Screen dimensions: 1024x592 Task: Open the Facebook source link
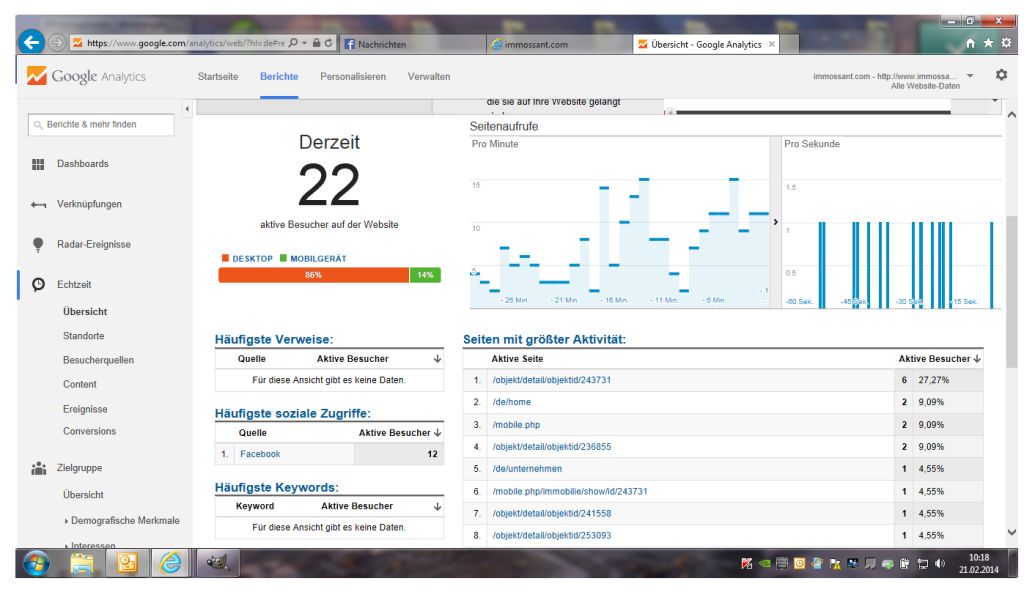point(260,454)
